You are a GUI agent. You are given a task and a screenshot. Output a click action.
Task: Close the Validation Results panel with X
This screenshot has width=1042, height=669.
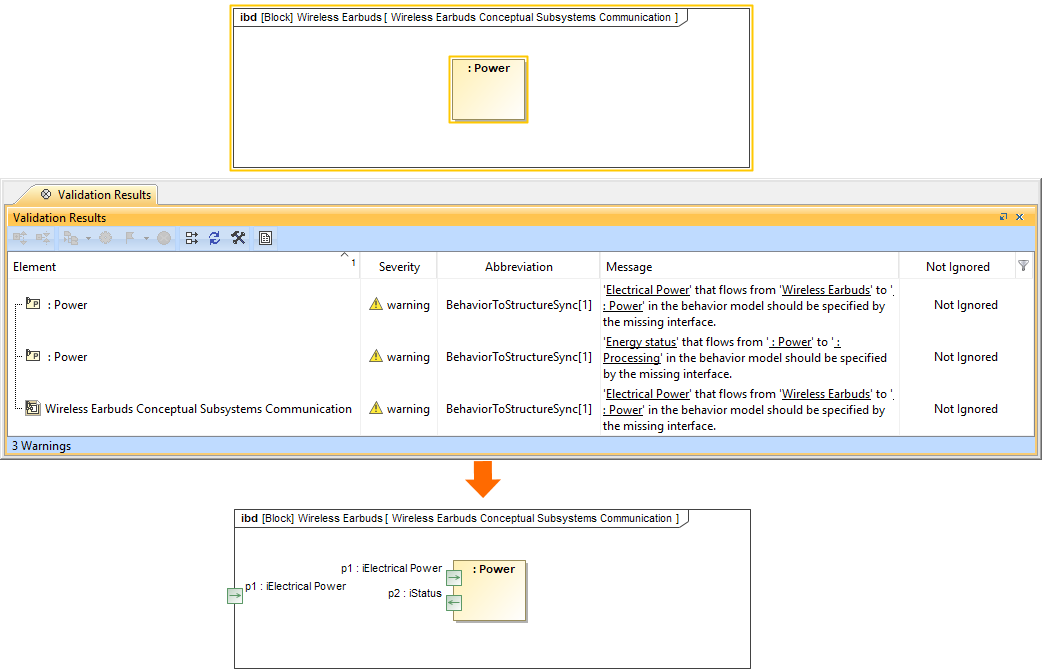click(1020, 217)
